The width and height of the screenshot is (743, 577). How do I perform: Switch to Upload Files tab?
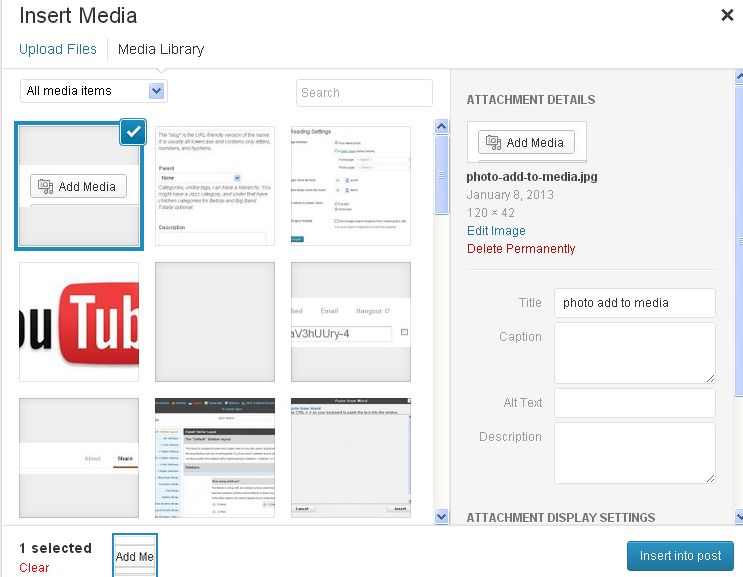(x=58, y=49)
